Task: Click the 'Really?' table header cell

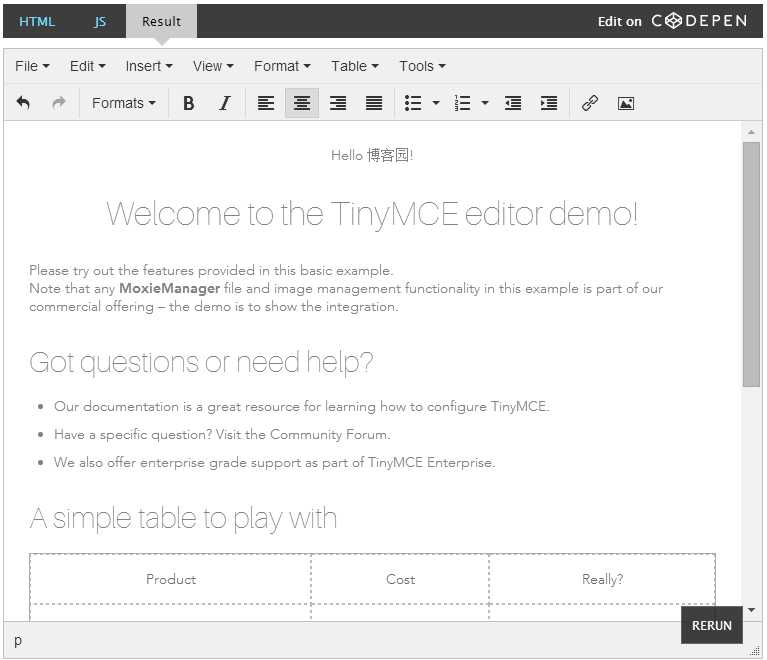Action: tap(602, 579)
